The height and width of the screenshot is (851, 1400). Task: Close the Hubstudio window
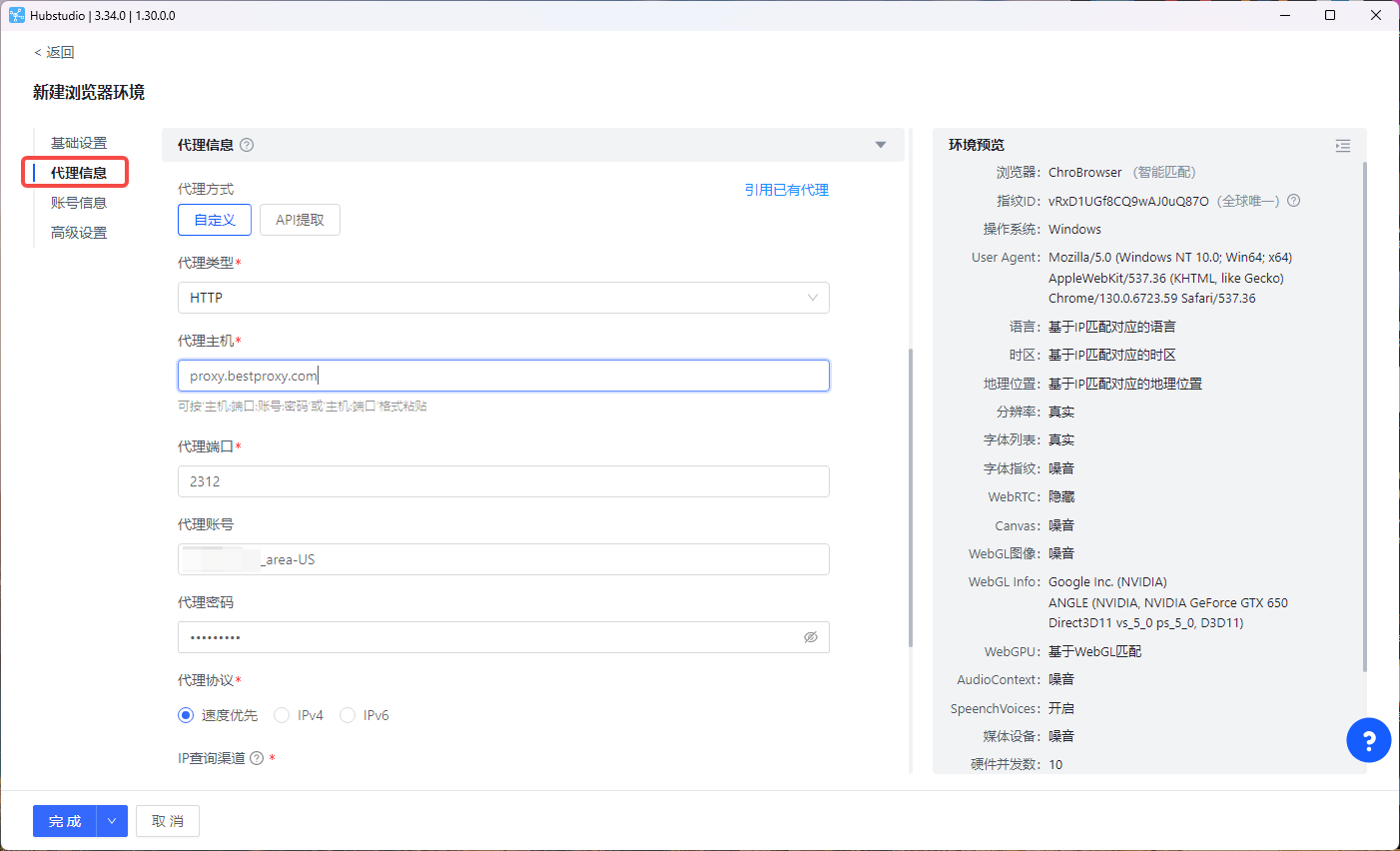1376,15
